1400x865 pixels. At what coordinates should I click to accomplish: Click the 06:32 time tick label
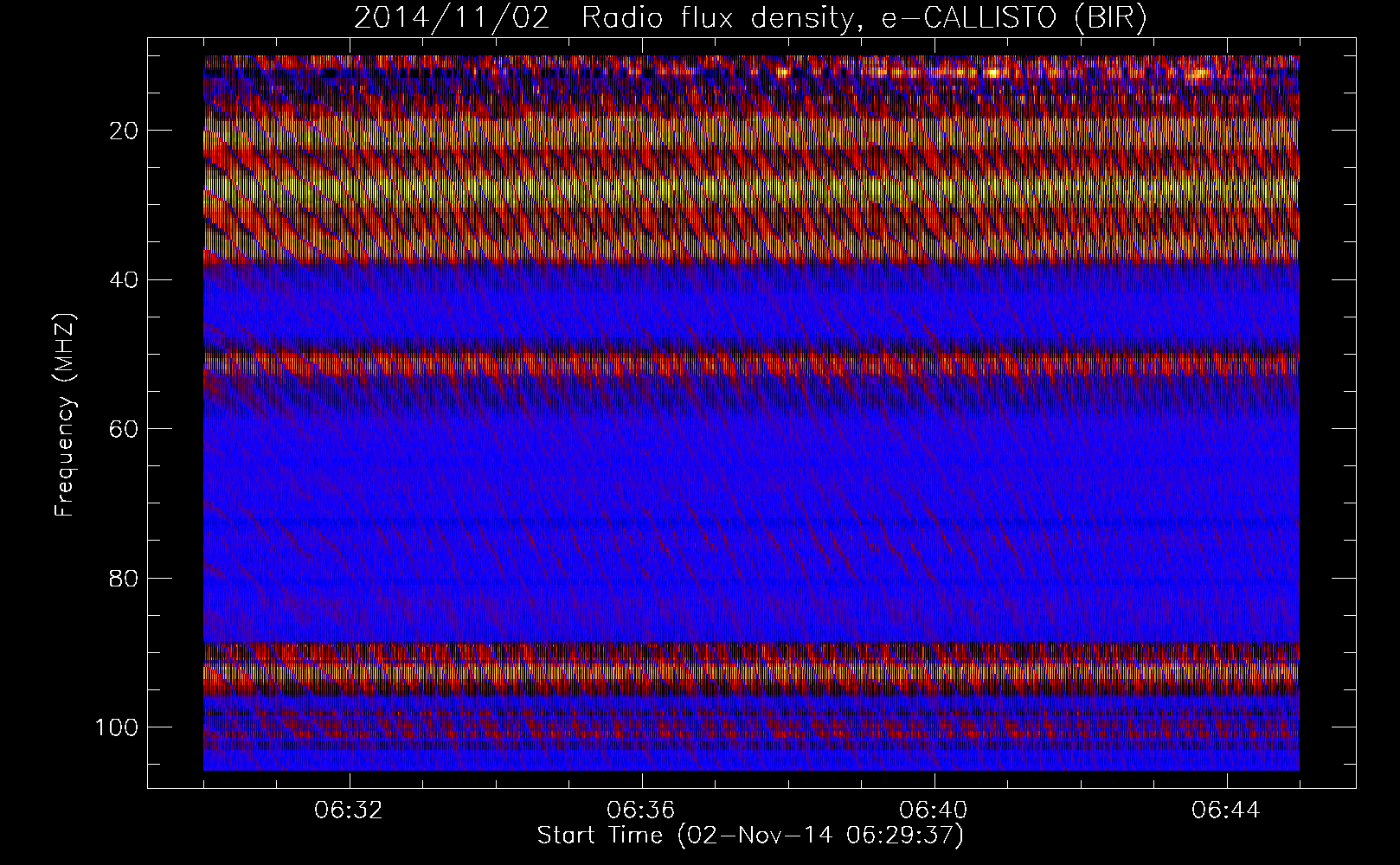(349, 811)
